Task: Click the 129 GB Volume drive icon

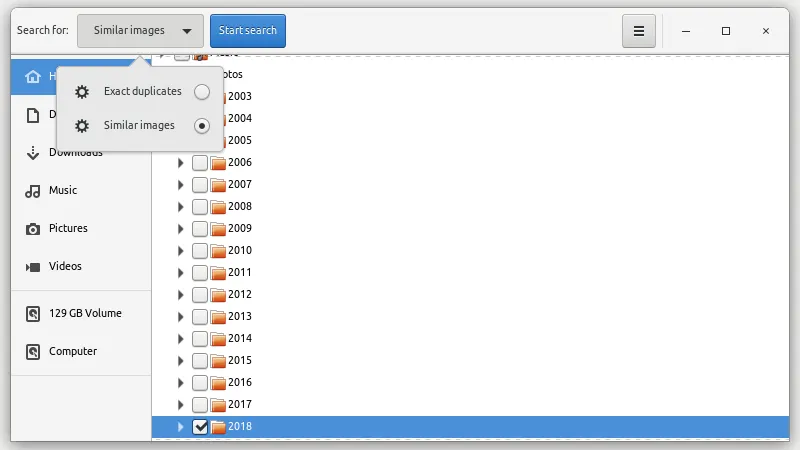Action: 33,314
